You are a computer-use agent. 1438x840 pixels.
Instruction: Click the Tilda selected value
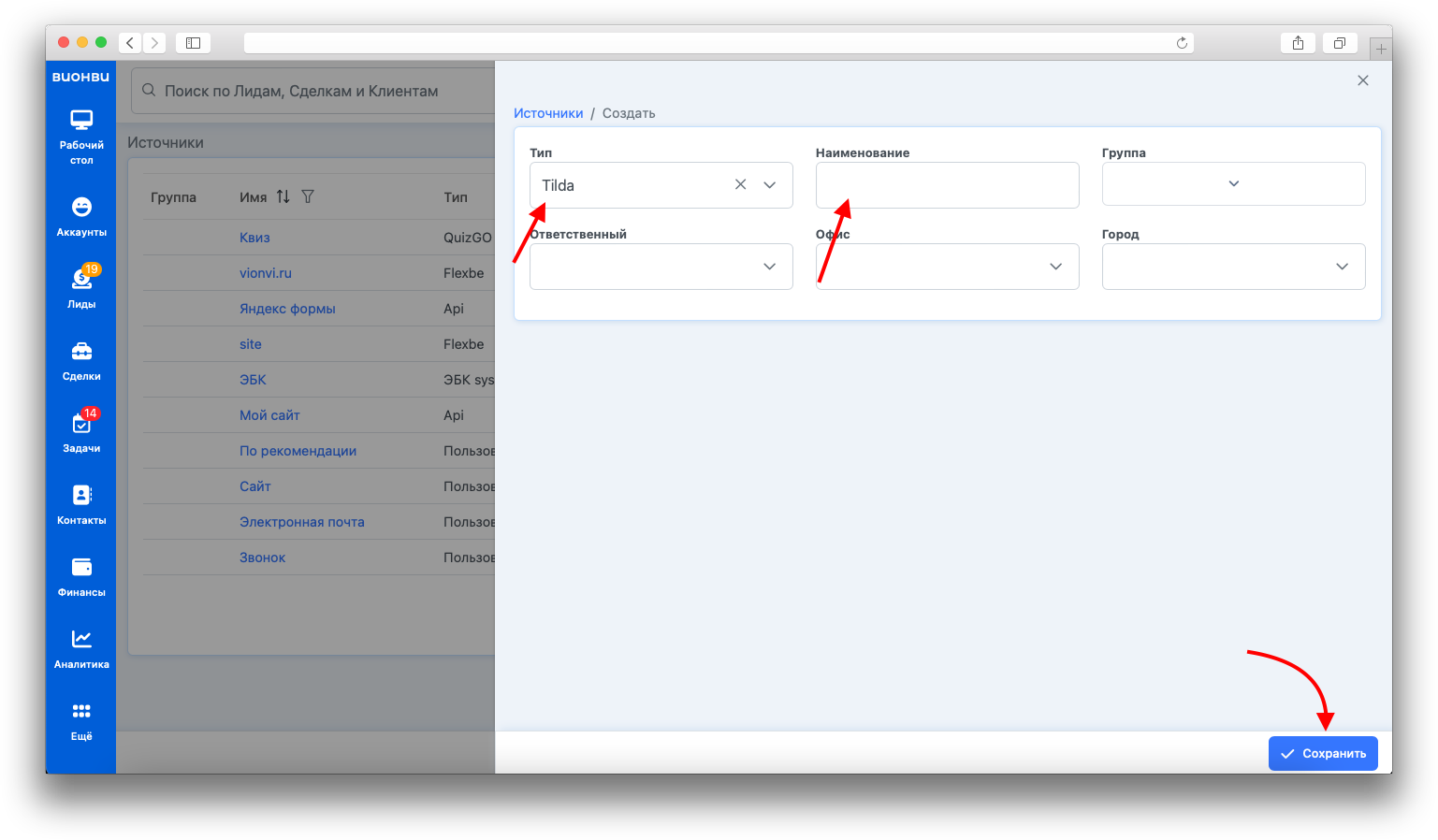pos(559,185)
